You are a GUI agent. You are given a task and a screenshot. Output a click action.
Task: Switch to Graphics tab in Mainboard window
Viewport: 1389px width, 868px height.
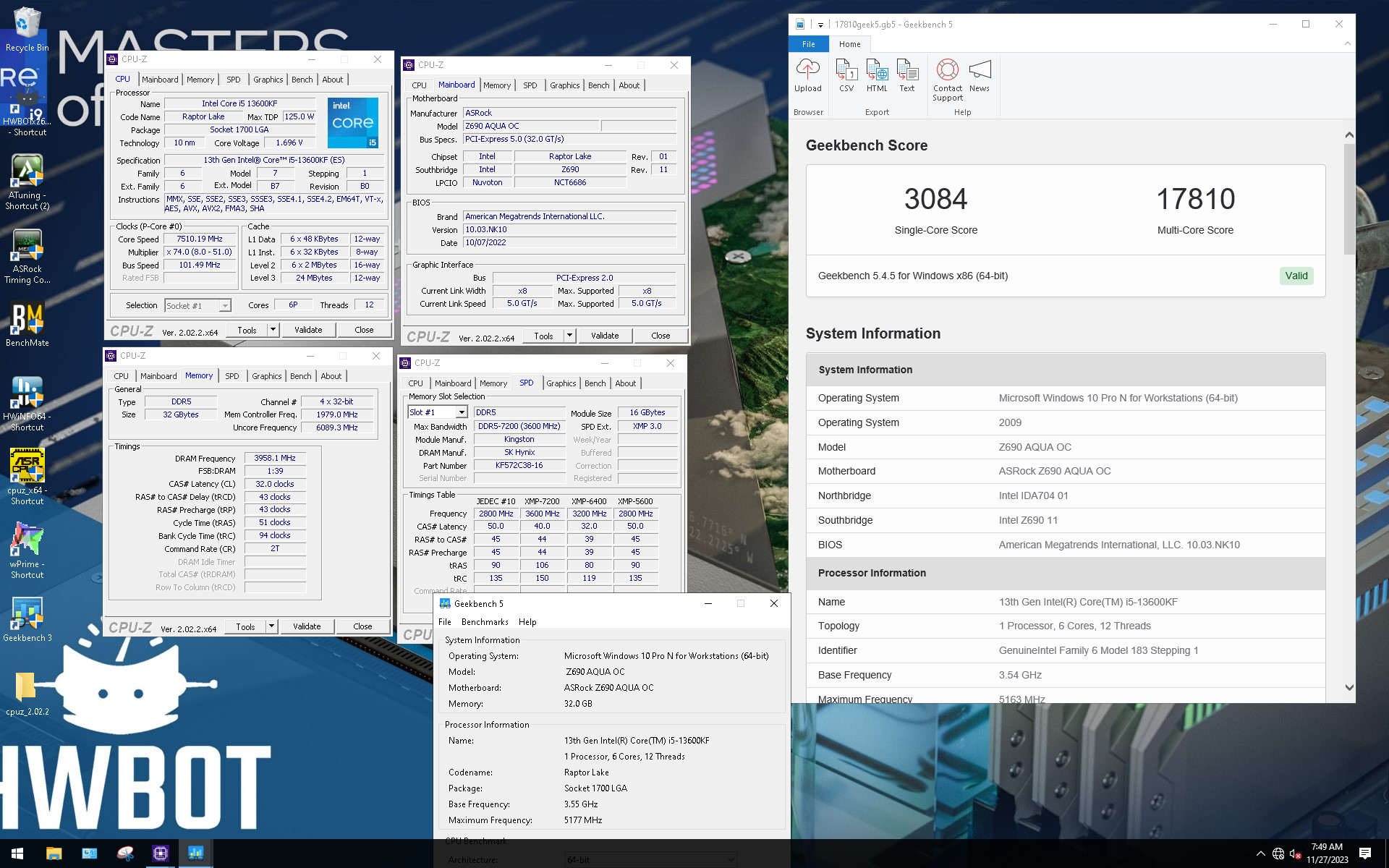(564, 85)
